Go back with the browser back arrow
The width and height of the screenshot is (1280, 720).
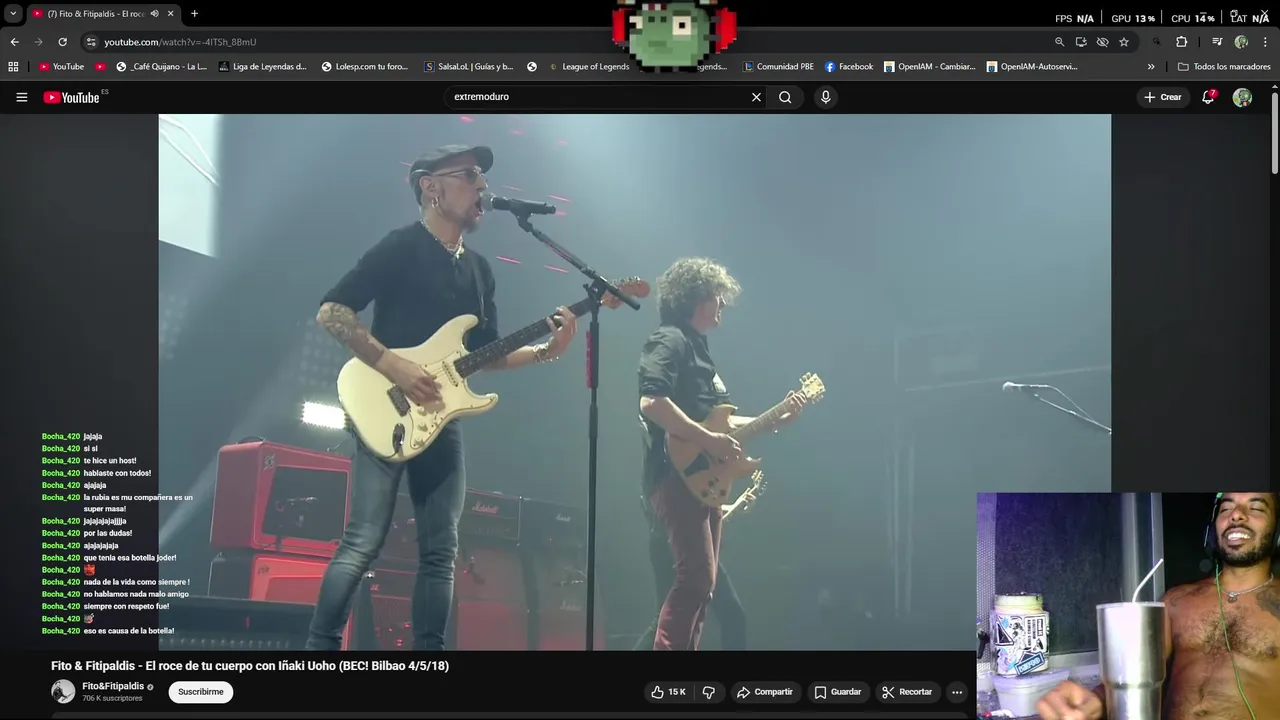coord(14,42)
